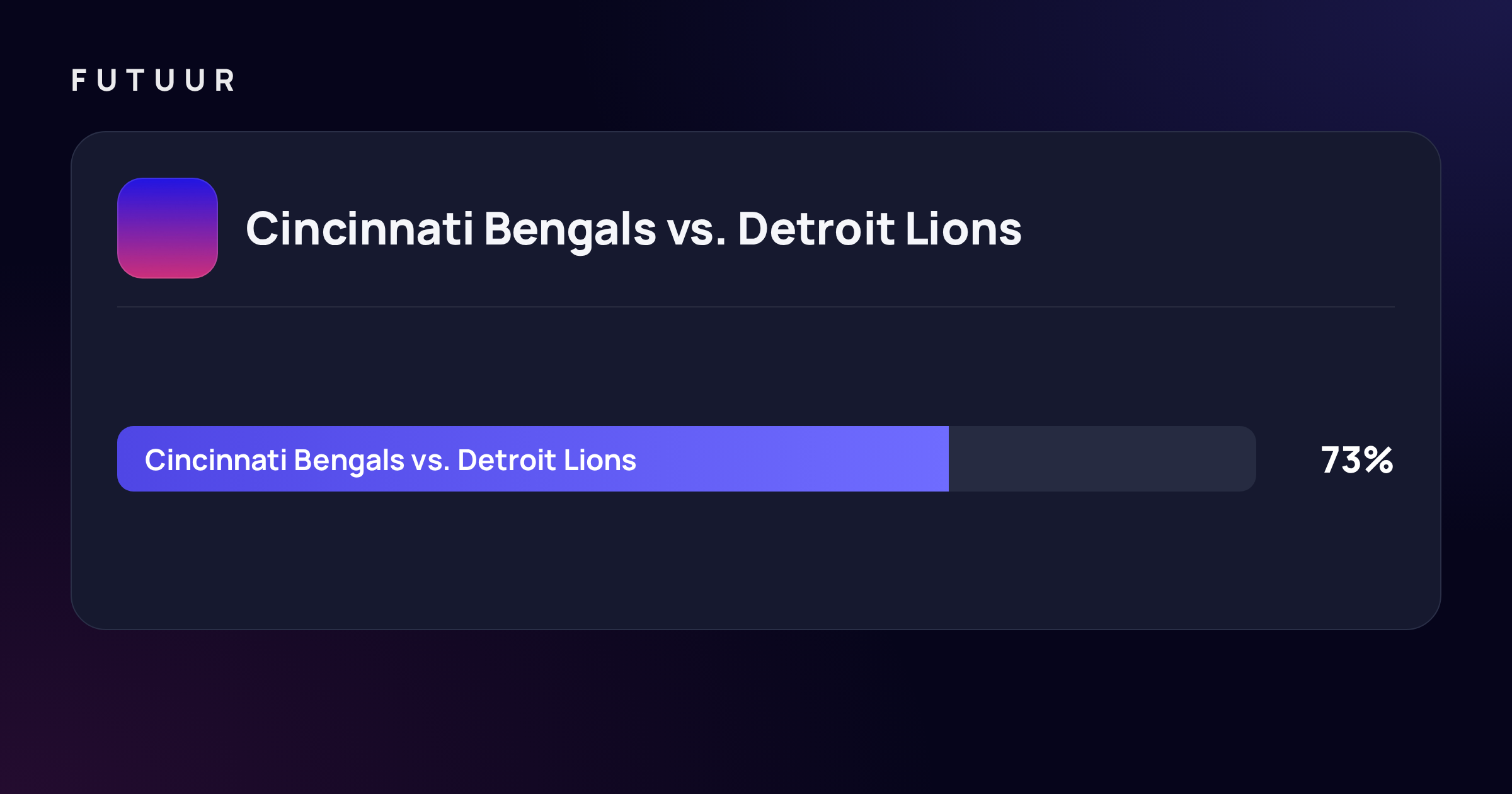Click the filled purple portion of the bar
This screenshot has width=1512, height=794.
(x=533, y=459)
